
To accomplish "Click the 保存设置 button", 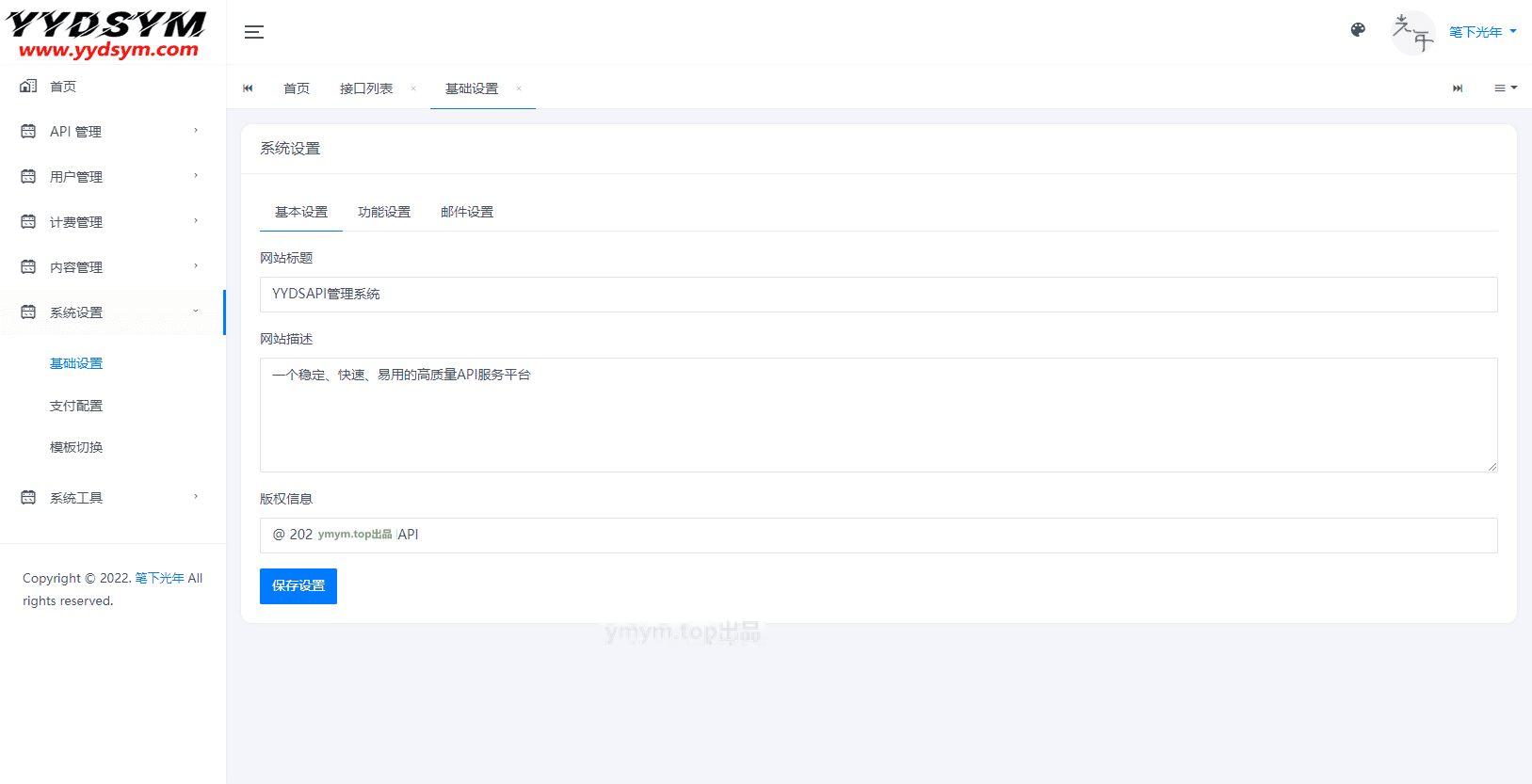I will click(x=298, y=586).
